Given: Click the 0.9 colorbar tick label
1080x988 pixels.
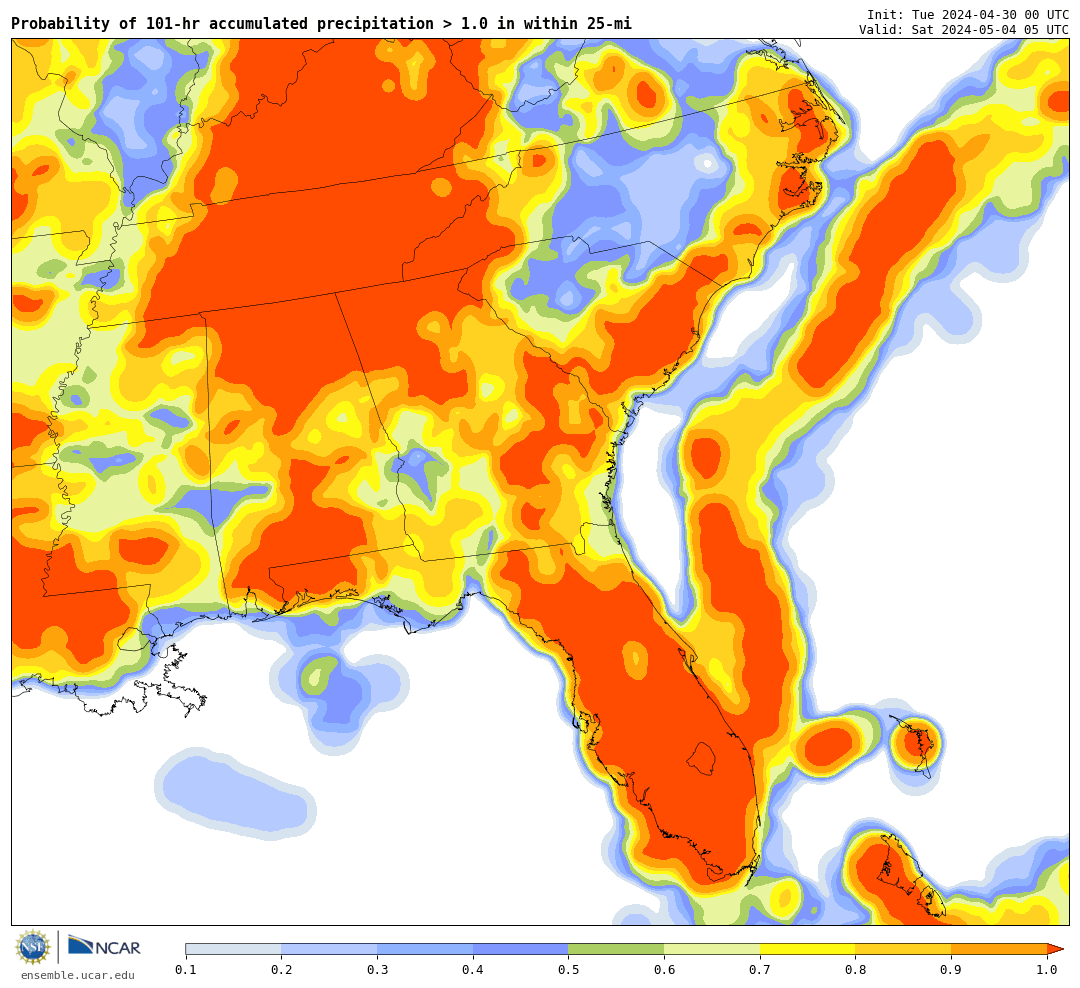Looking at the screenshot, I should [951, 970].
